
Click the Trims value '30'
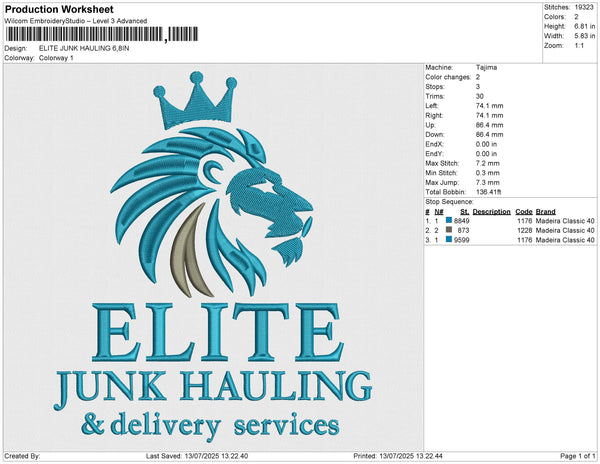480,96
